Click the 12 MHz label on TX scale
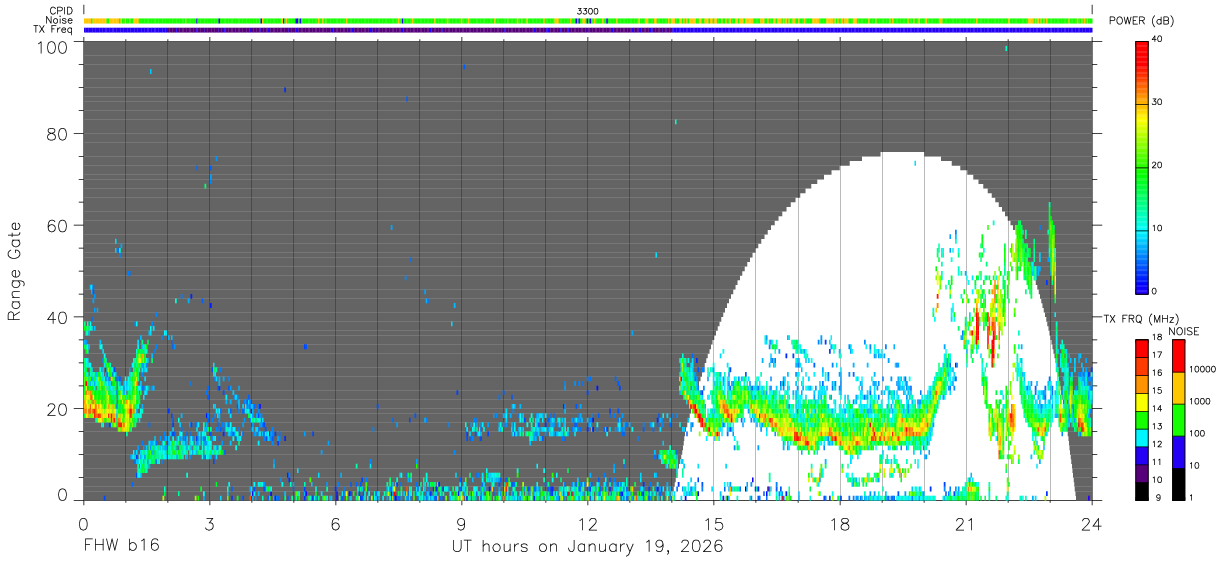 [x=1158, y=445]
